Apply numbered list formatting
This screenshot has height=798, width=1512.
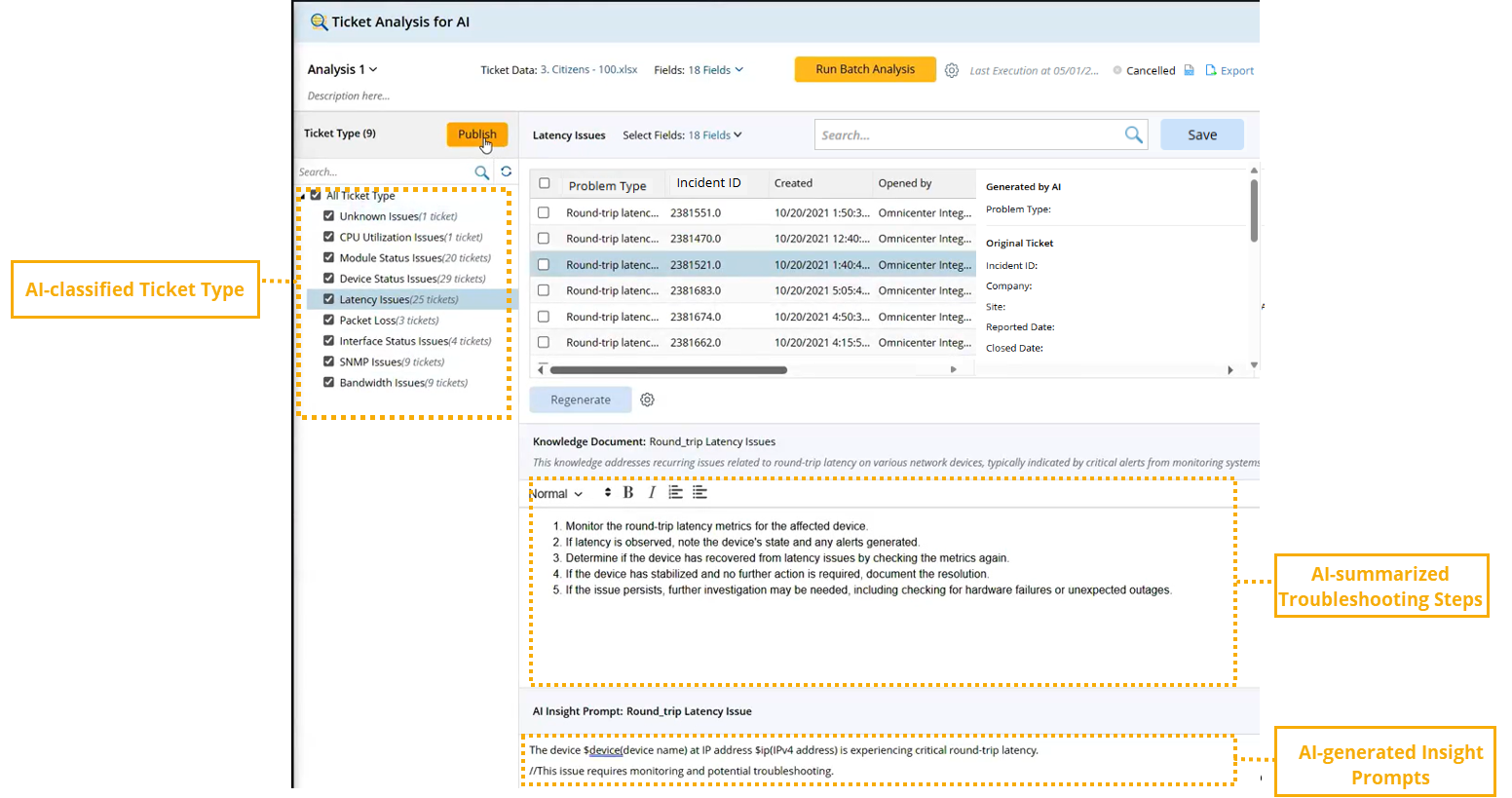(x=675, y=493)
